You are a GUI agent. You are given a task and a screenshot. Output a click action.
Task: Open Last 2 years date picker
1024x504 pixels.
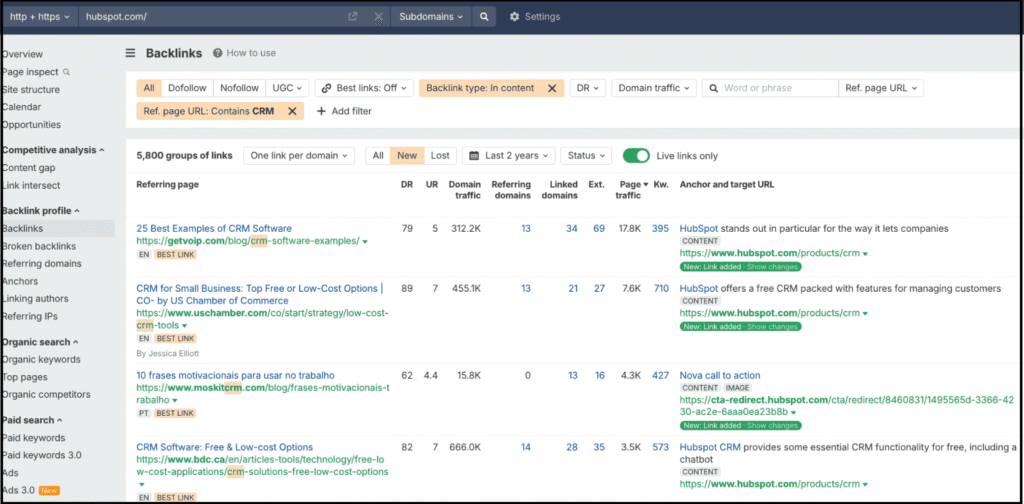[x=509, y=155]
